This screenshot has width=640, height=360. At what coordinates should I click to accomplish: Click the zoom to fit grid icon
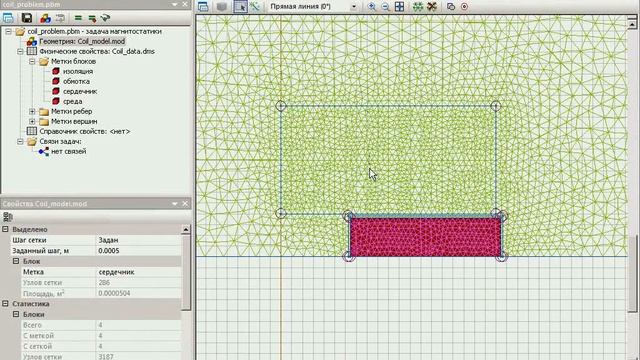point(400,7)
